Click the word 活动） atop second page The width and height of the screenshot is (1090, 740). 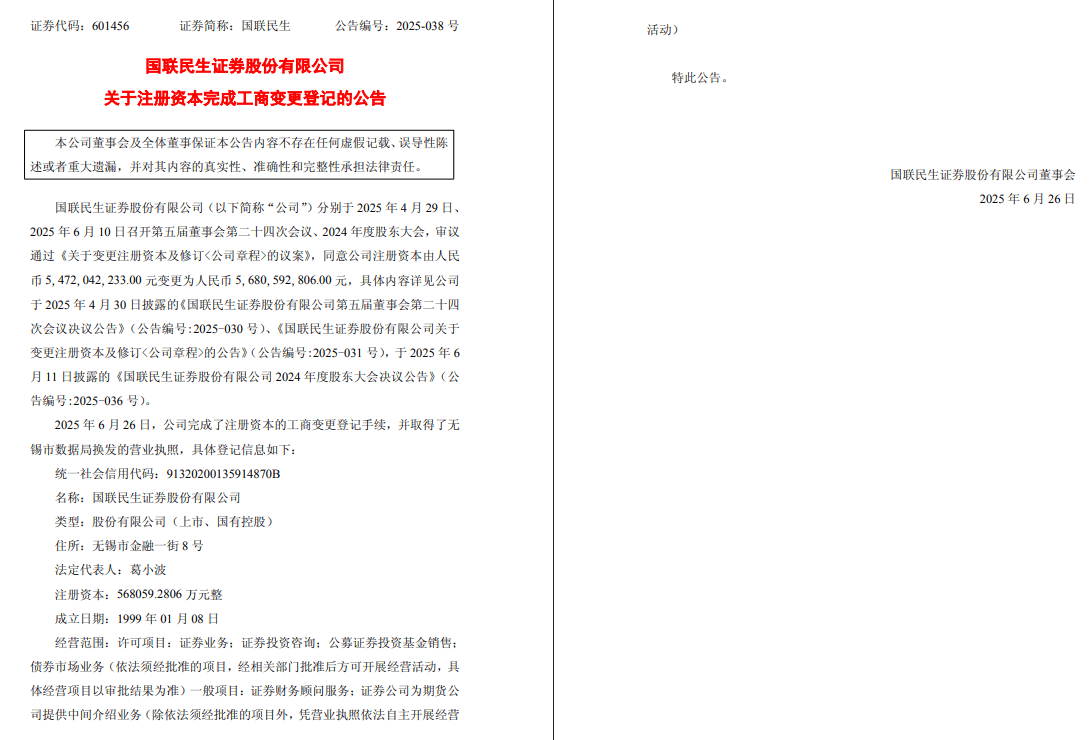[663, 30]
